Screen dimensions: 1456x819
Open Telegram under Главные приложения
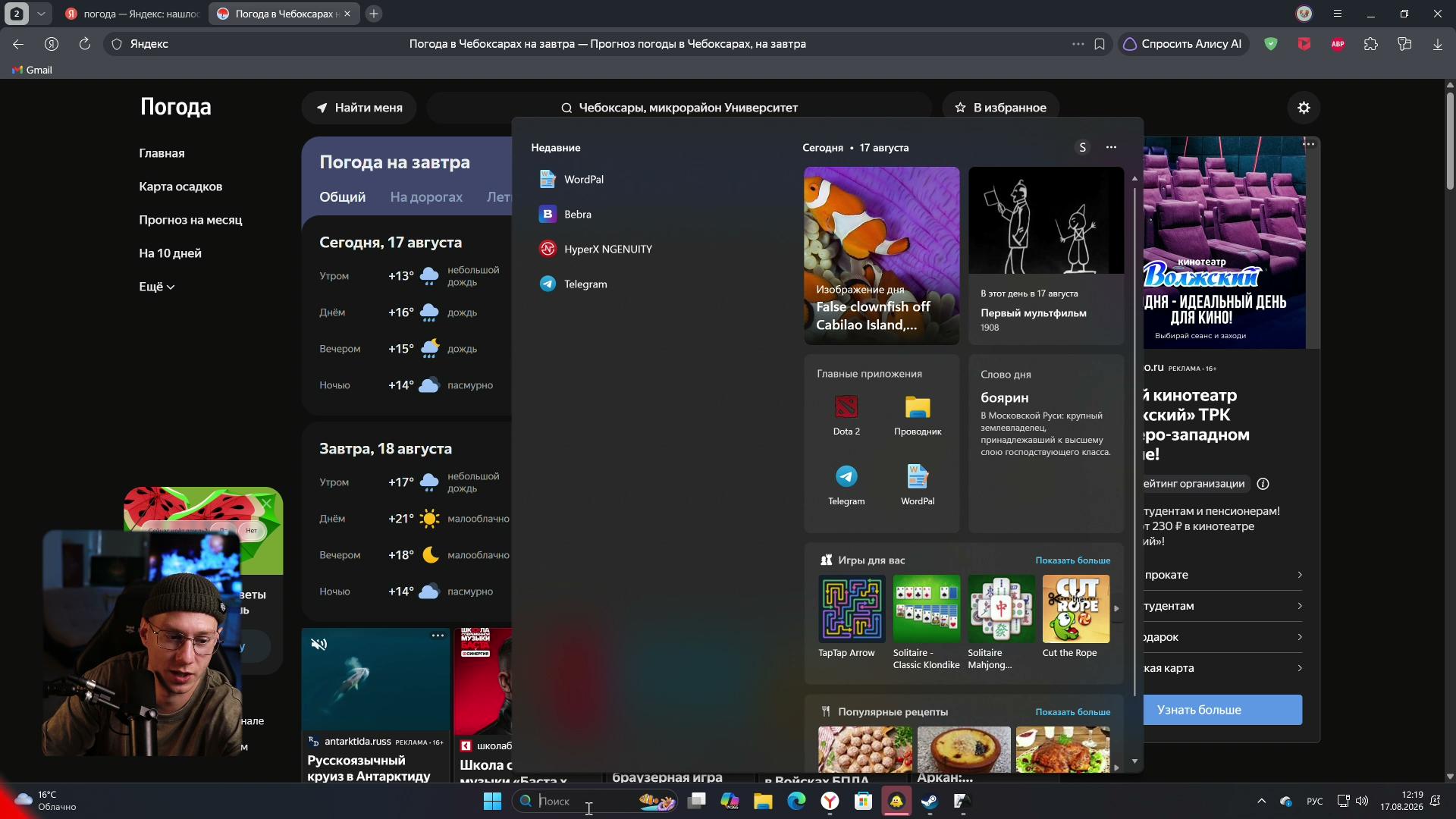click(x=846, y=485)
